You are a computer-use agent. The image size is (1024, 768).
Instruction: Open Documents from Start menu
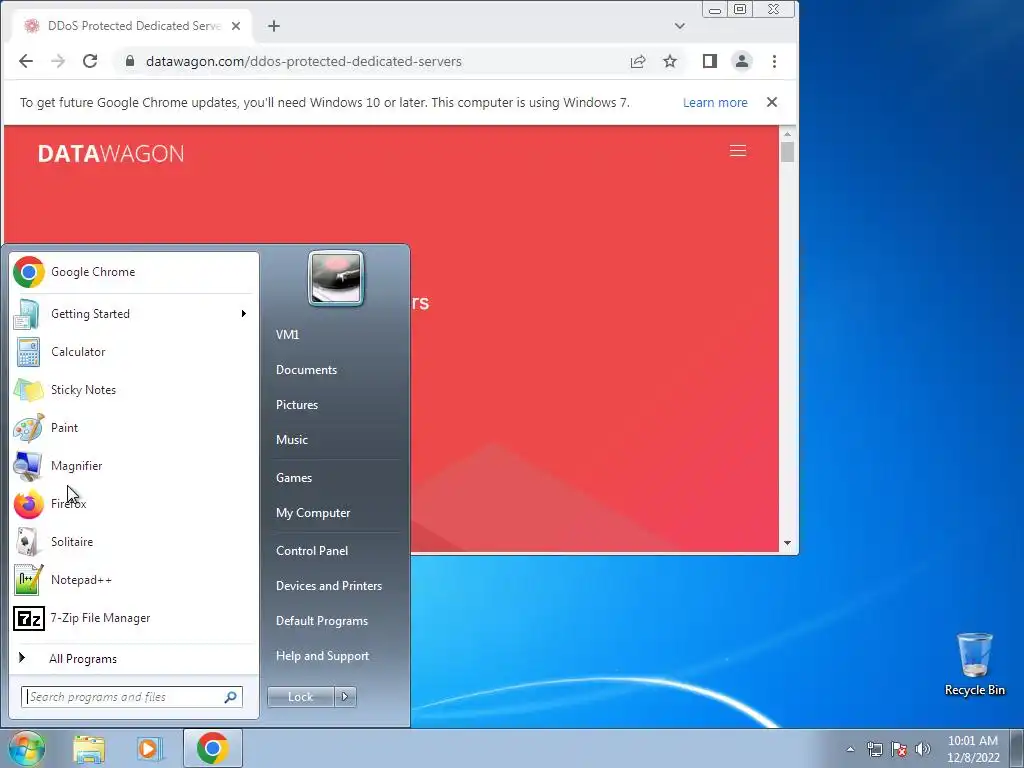(306, 370)
